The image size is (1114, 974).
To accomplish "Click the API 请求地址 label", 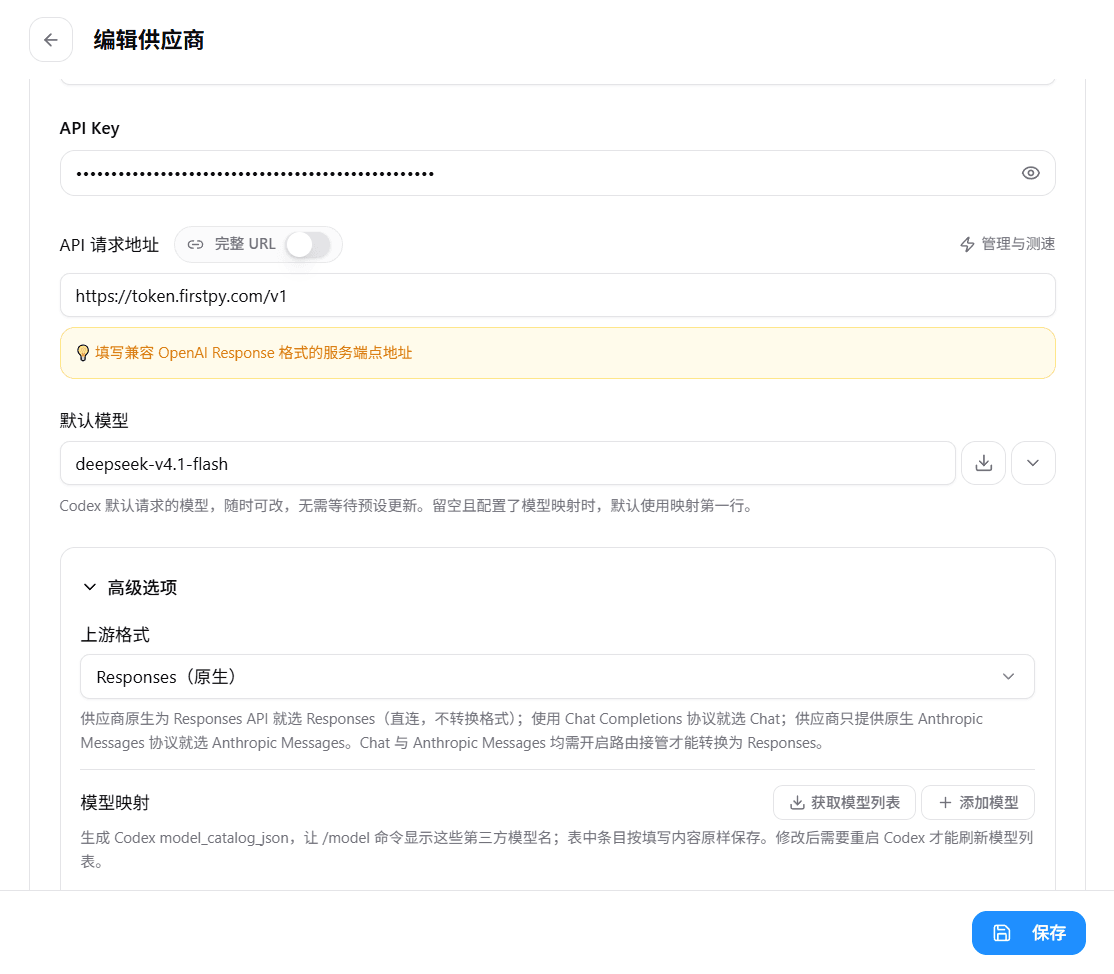I will 109,245.
